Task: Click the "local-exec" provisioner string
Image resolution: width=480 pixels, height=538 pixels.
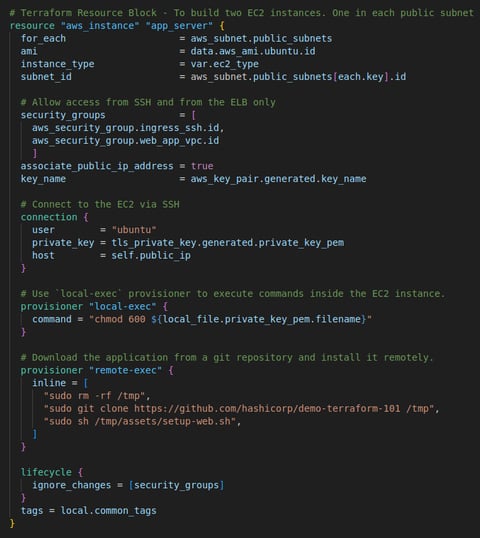Action: [122, 306]
